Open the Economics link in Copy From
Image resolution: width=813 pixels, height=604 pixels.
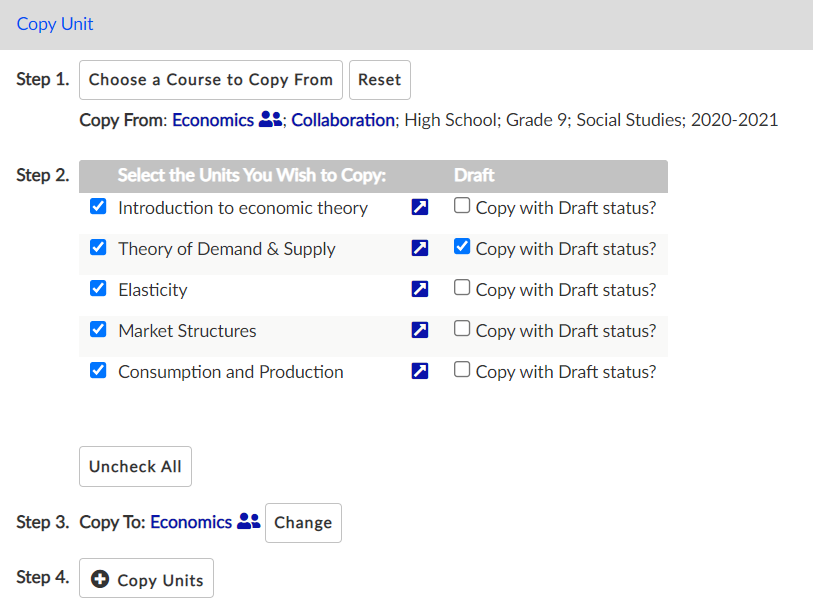pos(213,120)
